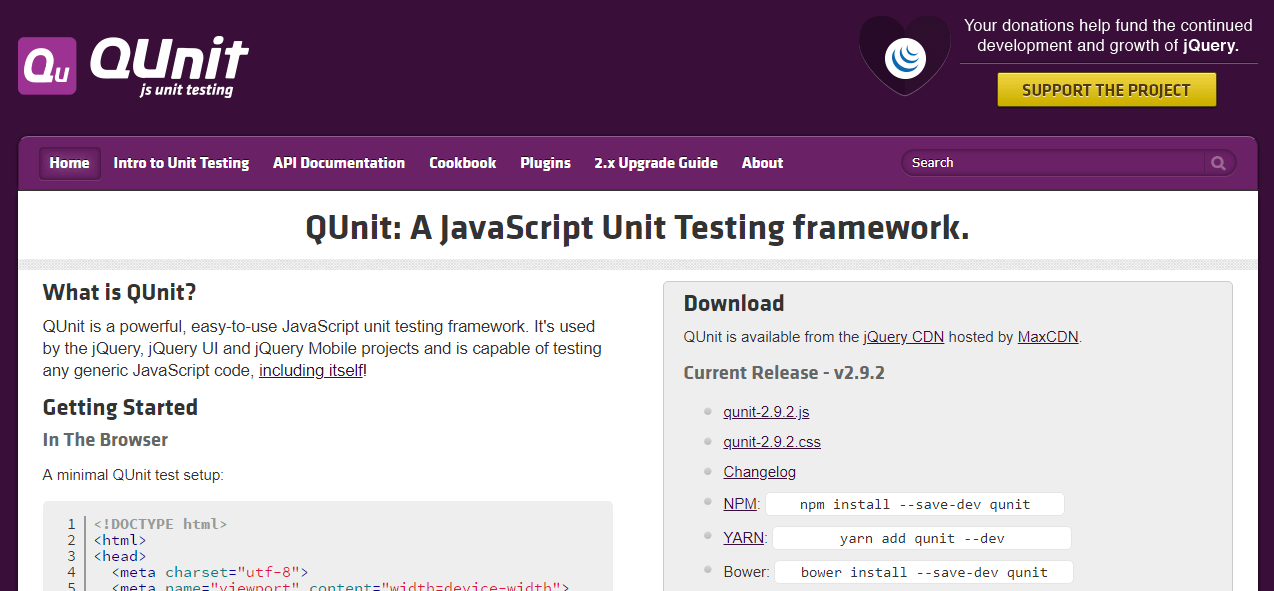Open the 2.x Upgrade Guide
The height and width of the screenshot is (591, 1274).
(x=656, y=162)
